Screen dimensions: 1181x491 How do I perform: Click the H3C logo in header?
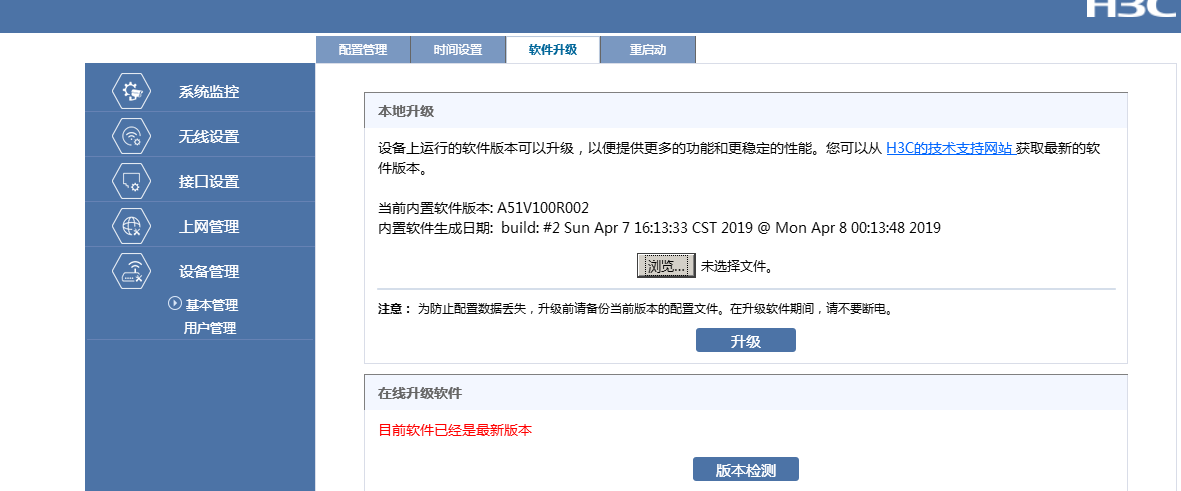1131,8
